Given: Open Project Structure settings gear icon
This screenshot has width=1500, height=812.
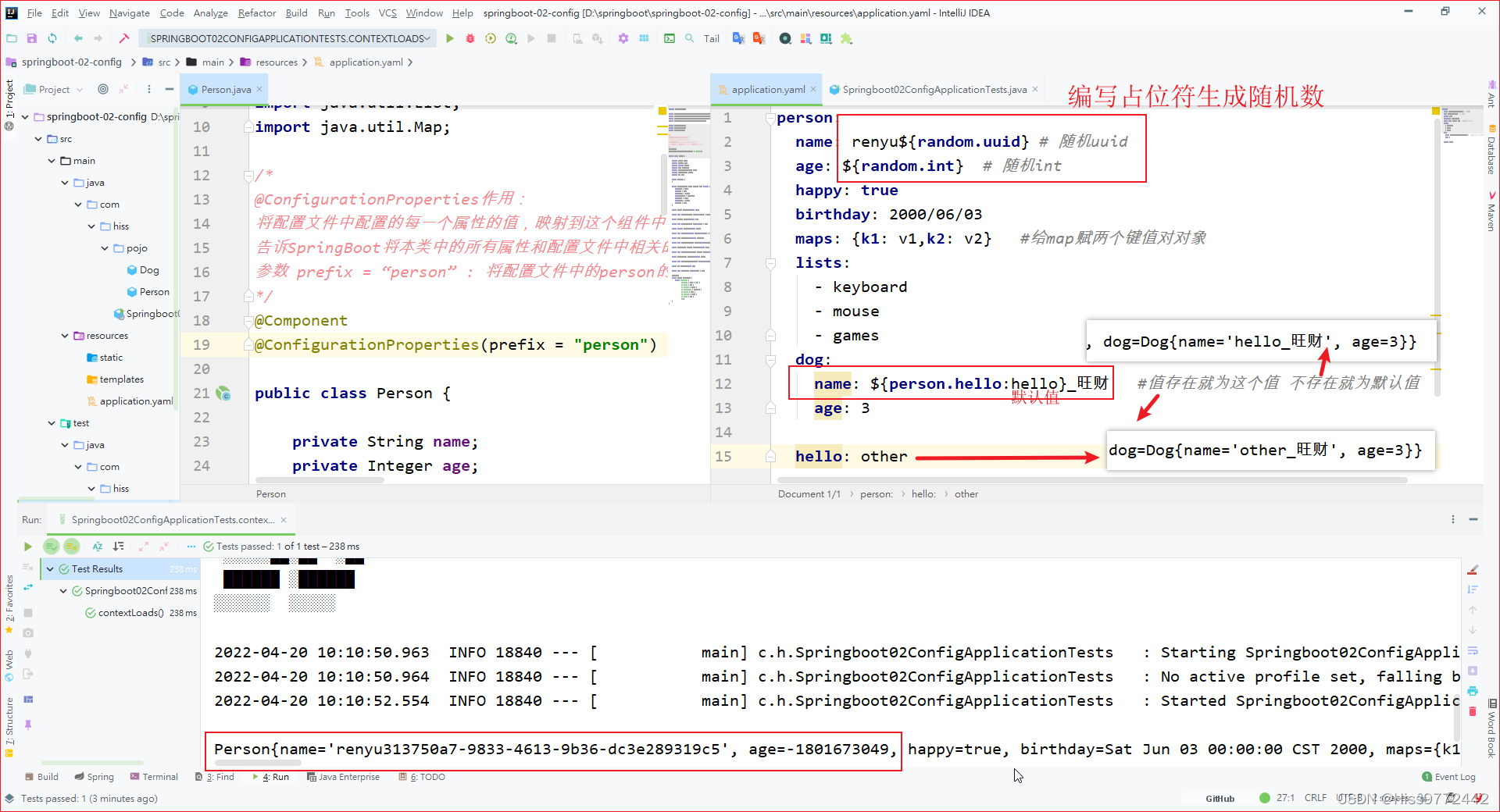Looking at the screenshot, I should point(623,38).
